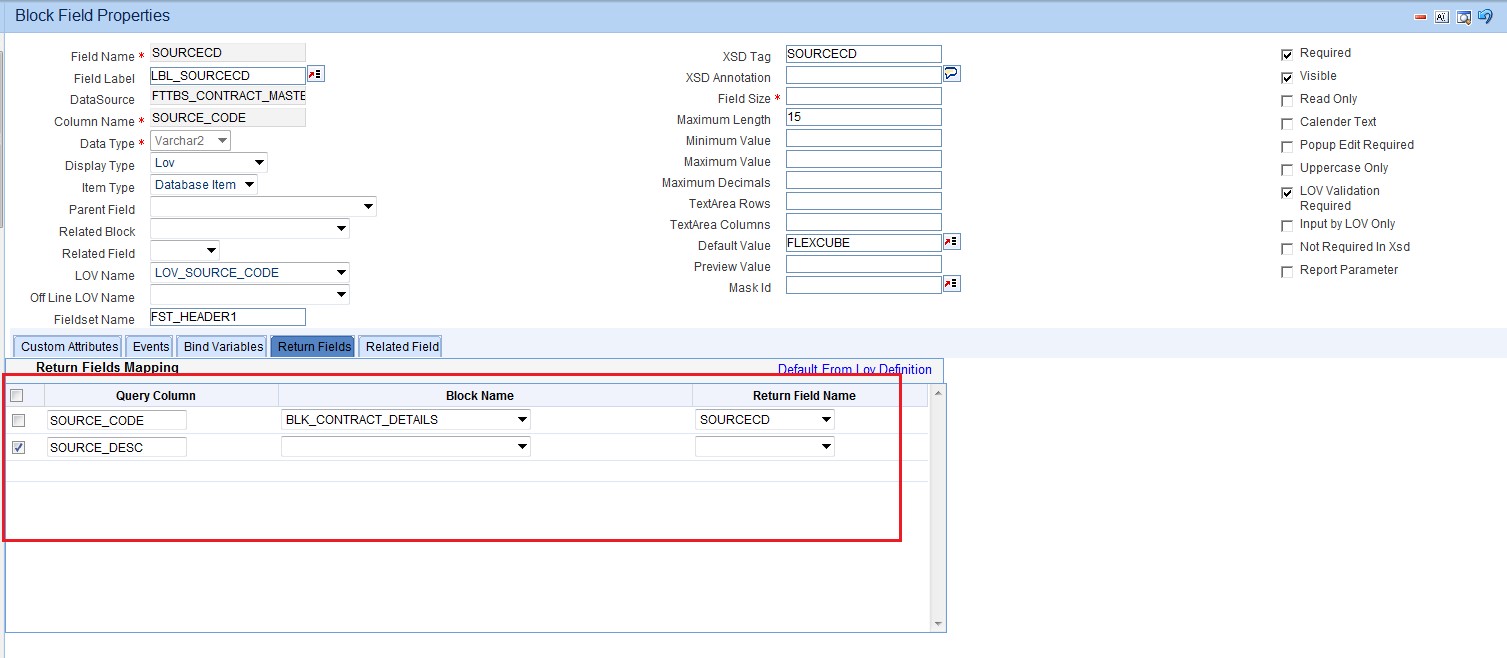Check Not Required In Xsd option
Viewport: 1507px width, 658px height.
pos(1287,248)
